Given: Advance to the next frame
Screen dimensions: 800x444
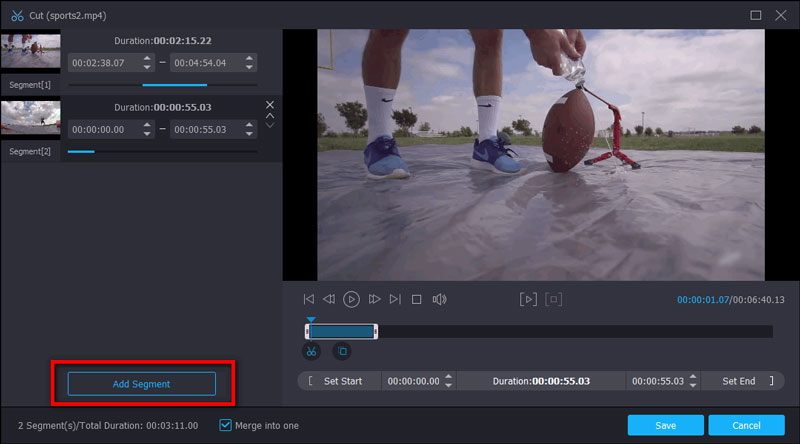Looking at the screenshot, I should point(375,299).
